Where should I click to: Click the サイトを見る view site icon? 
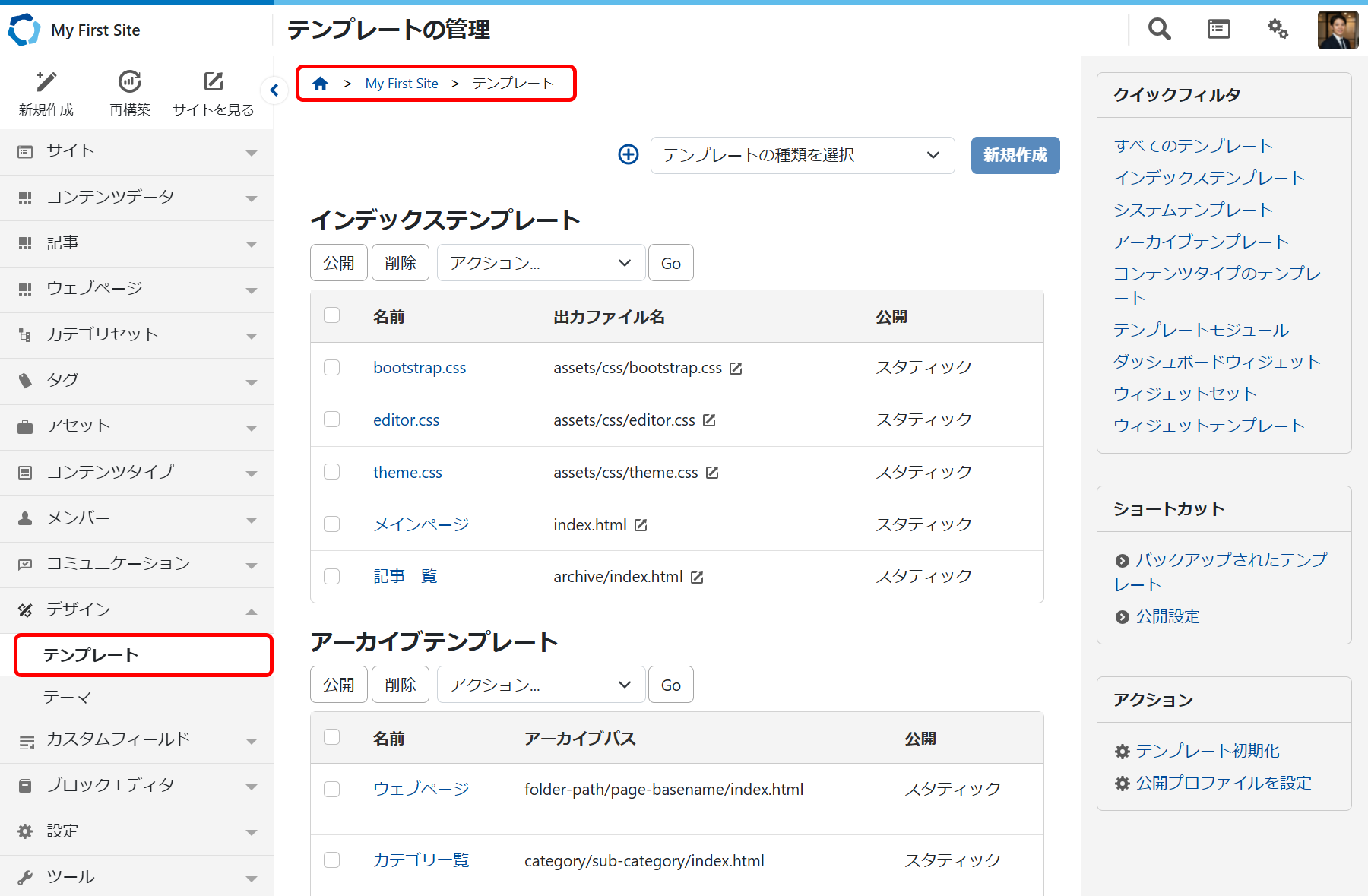pyautogui.click(x=214, y=82)
